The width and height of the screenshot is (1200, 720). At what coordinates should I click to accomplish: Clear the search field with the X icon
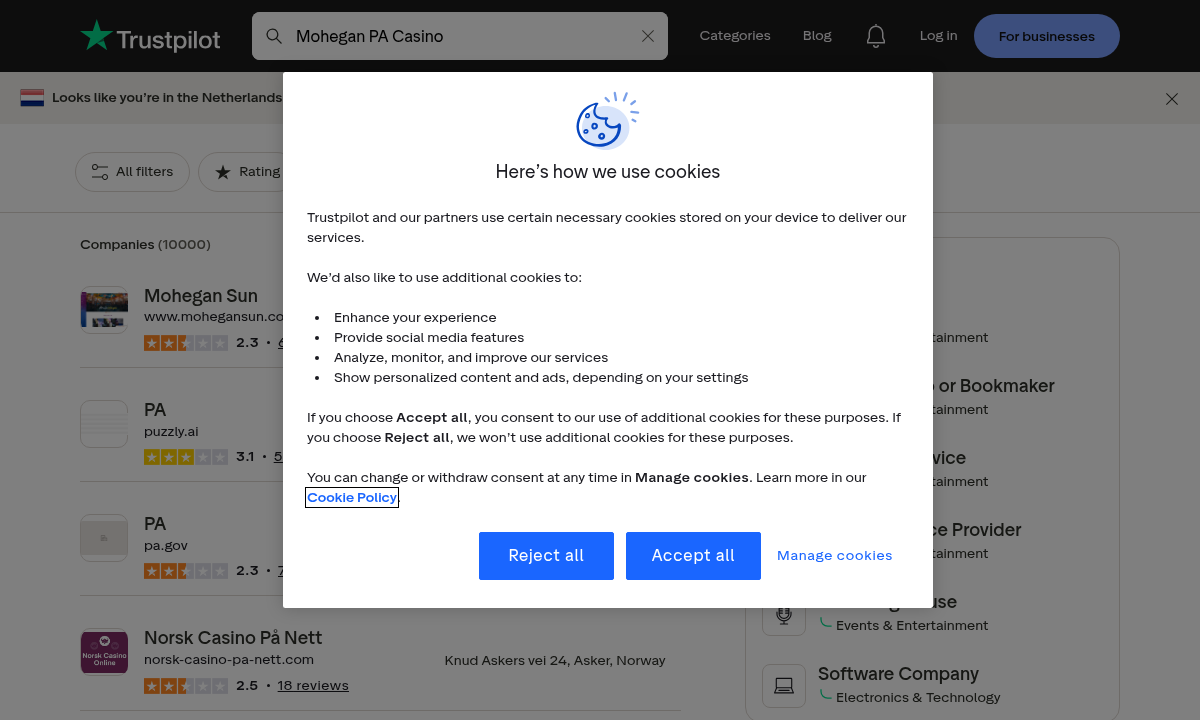click(648, 36)
